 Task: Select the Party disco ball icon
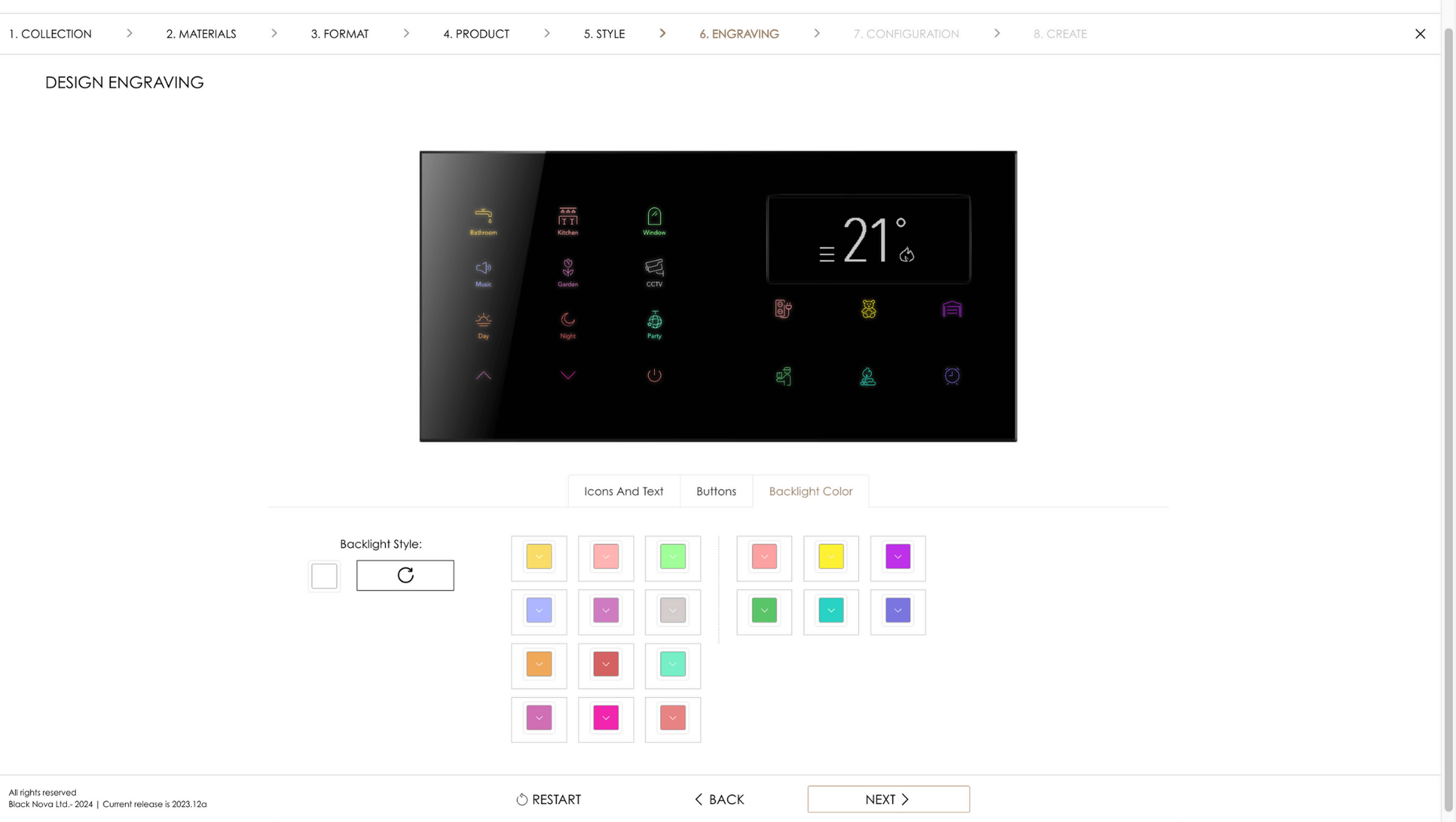[654, 321]
